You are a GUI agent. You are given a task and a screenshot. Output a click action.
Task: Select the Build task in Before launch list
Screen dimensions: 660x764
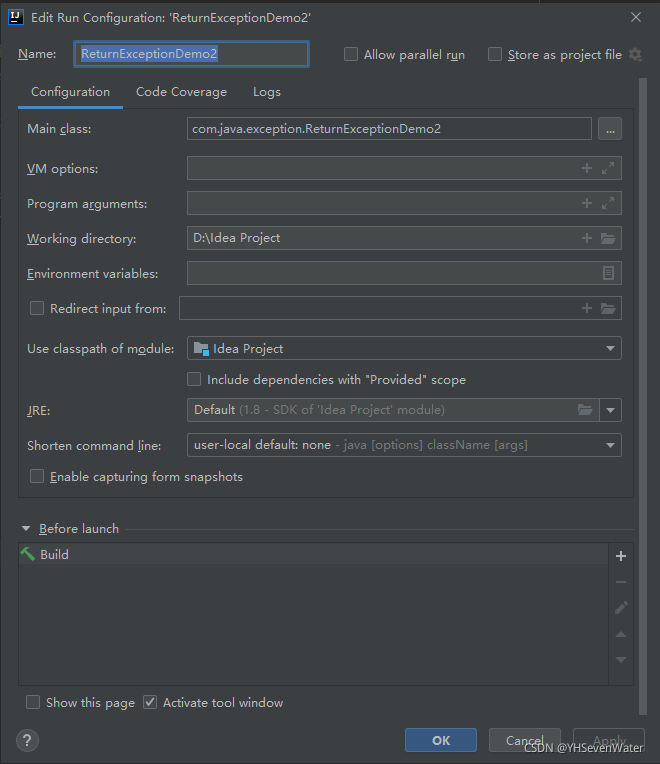(313, 554)
